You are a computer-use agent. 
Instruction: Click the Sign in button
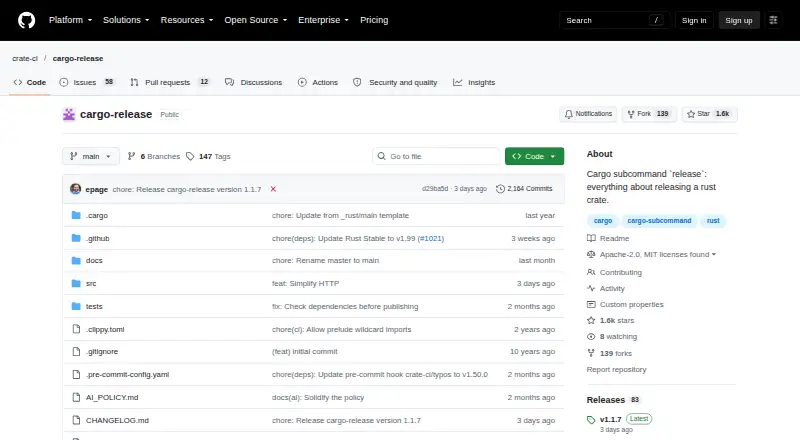point(694,20)
